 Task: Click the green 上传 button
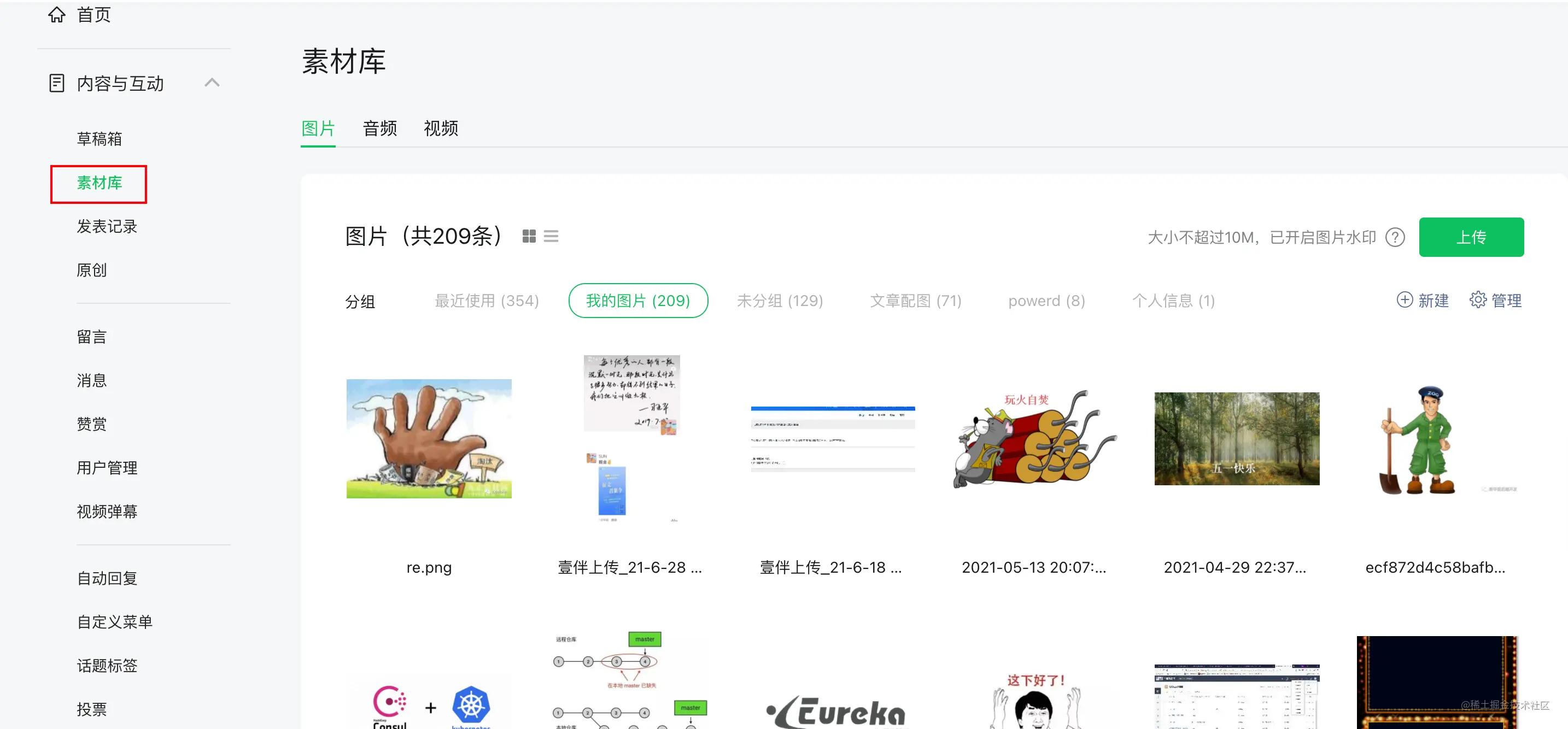pyautogui.click(x=1471, y=237)
